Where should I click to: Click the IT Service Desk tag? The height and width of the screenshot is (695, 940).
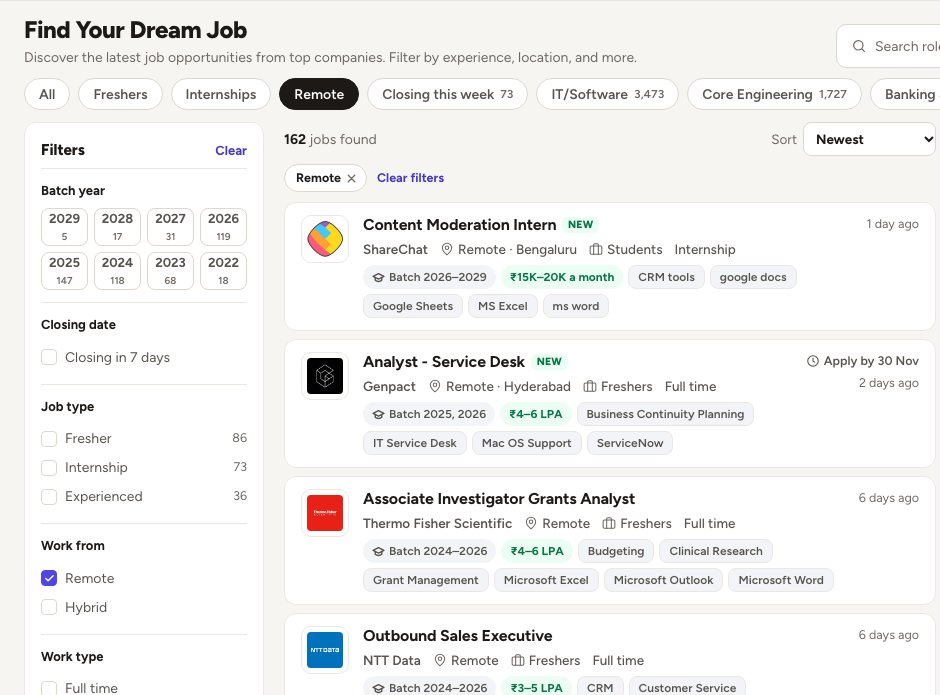(414, 443)
